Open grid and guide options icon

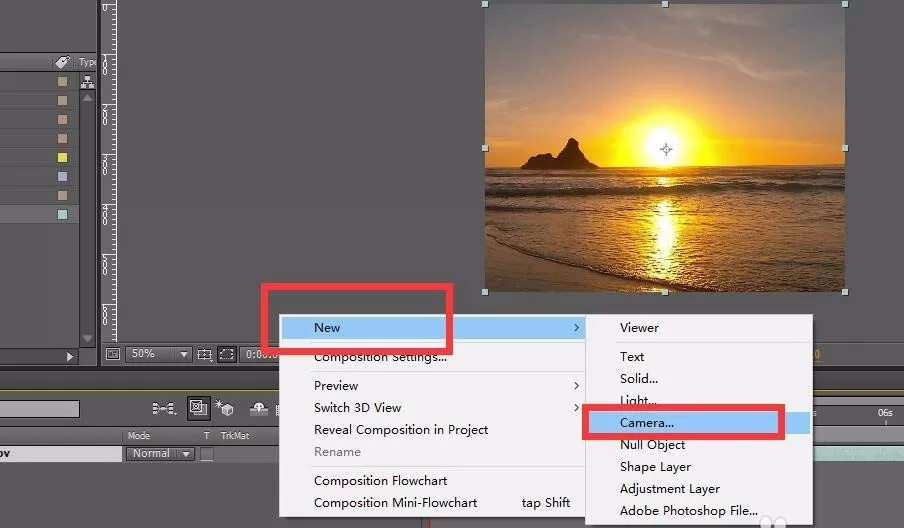point(205,354)
